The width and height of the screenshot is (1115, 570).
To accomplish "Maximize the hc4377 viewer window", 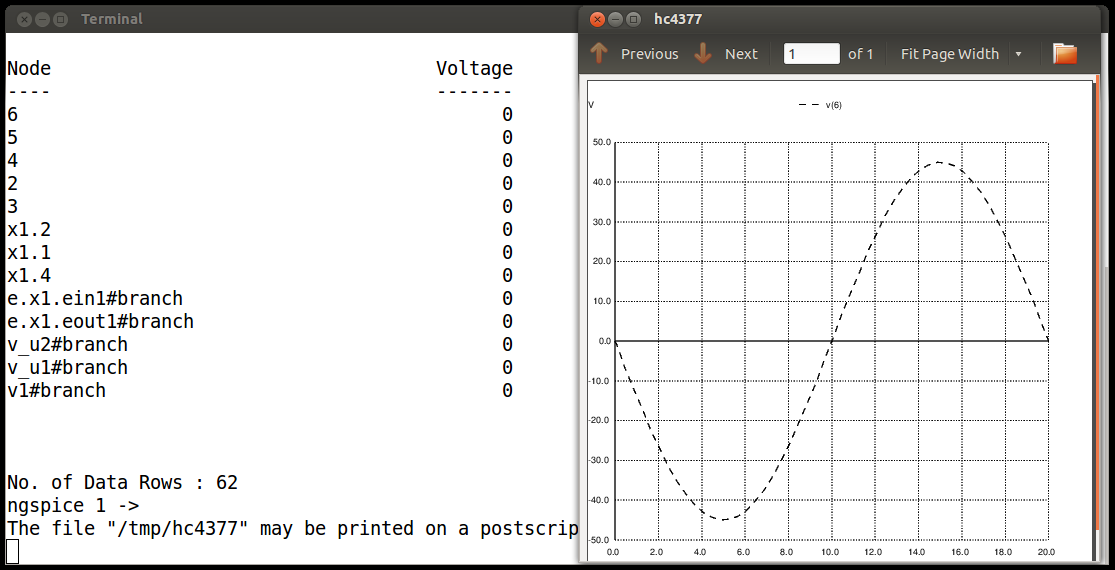I will [x=633, y=20].
